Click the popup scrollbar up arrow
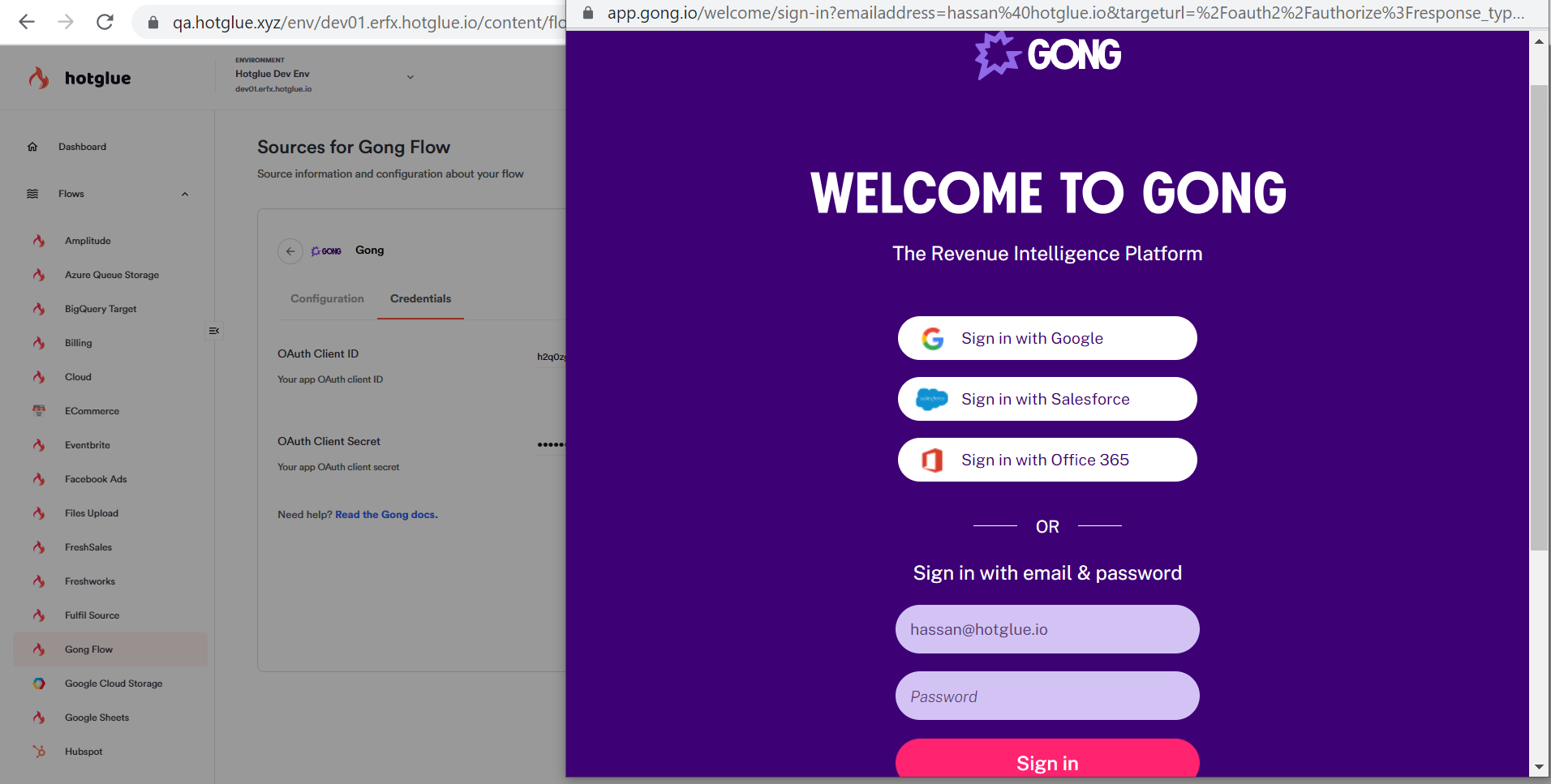Image resolution: width=1551 pixels, height=784 pixels. tap(1539, 41)
